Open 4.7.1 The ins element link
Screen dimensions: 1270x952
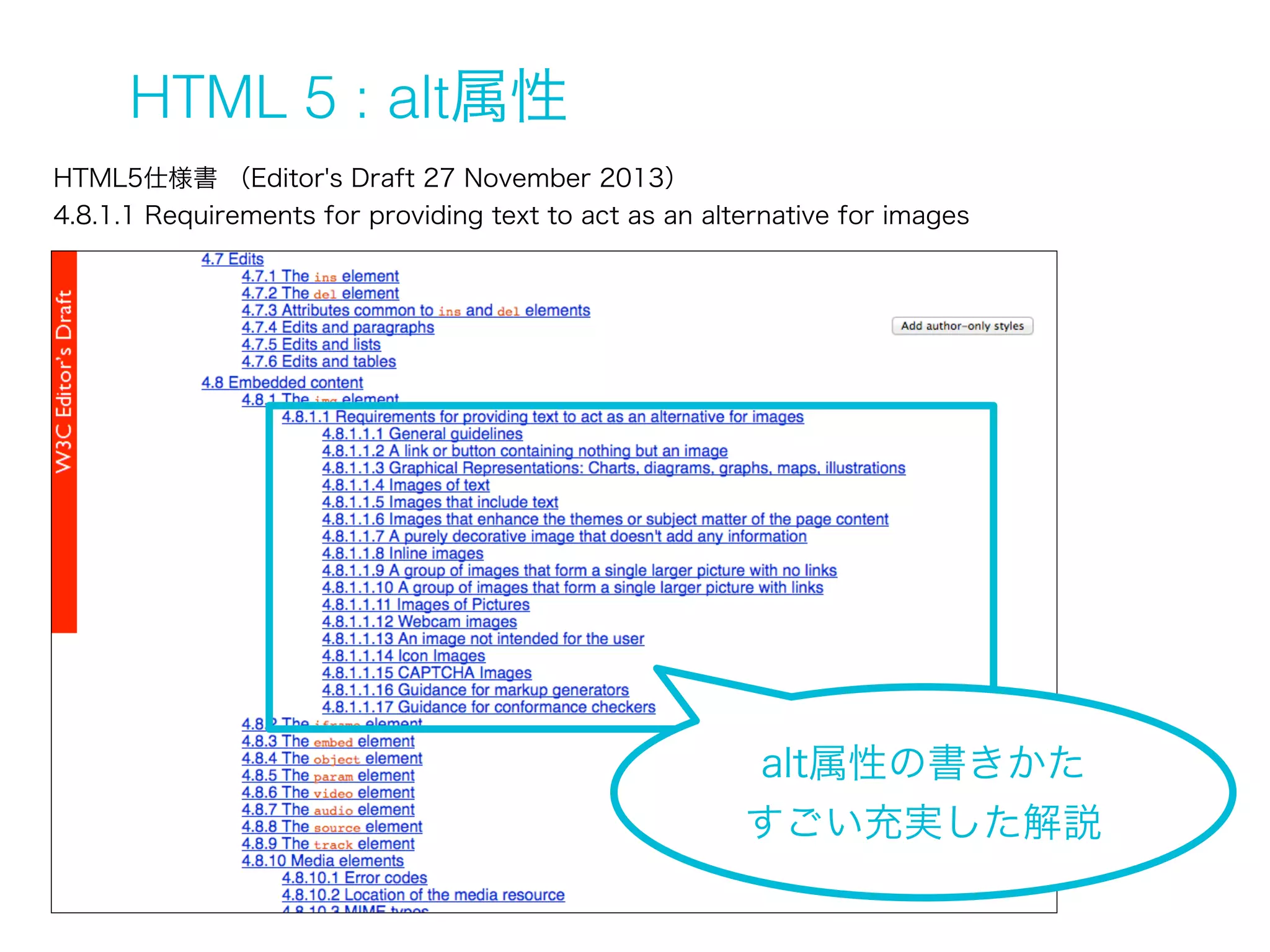point(320,276)
